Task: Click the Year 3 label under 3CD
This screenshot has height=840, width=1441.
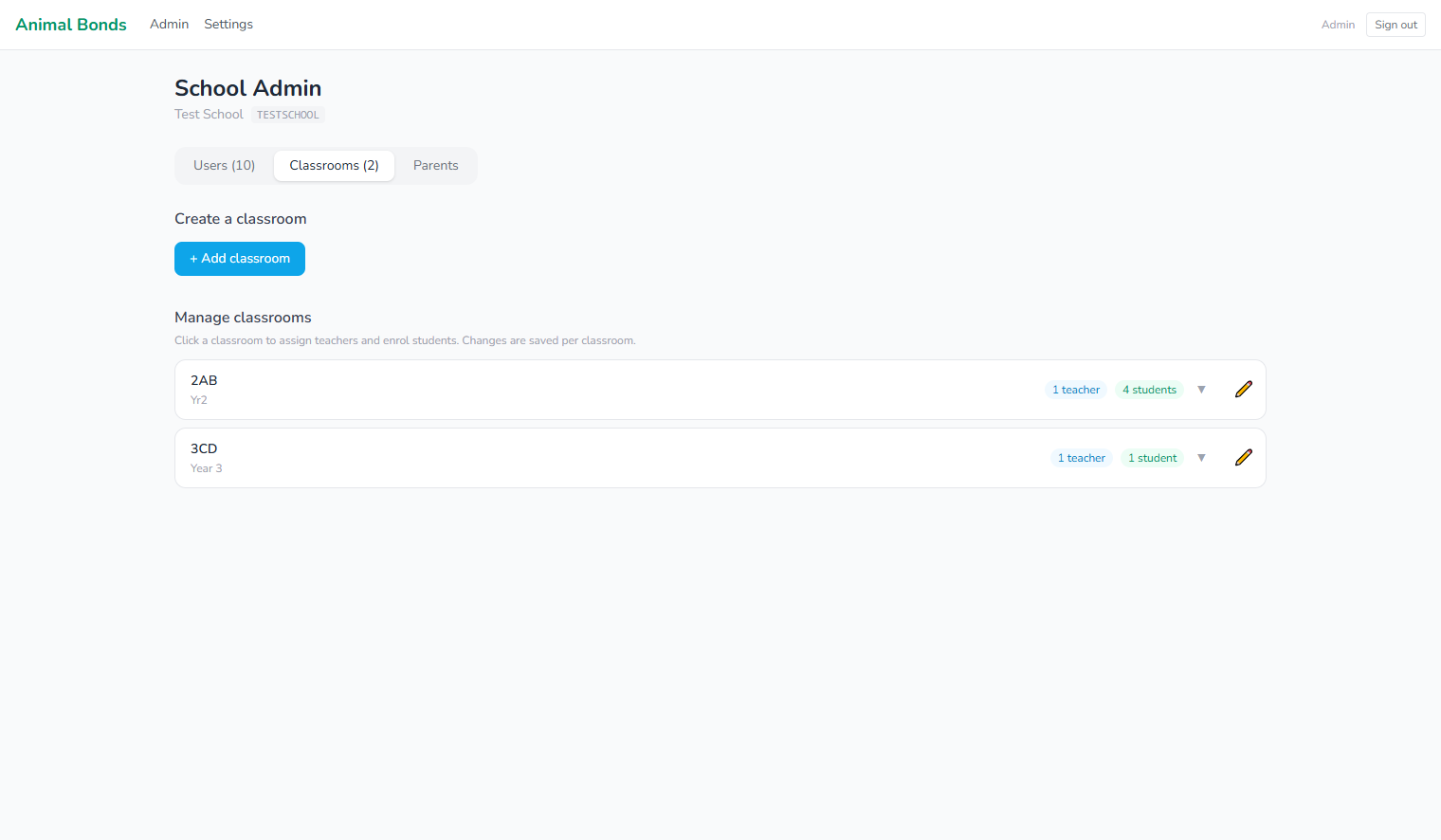Action: point(207,468)
